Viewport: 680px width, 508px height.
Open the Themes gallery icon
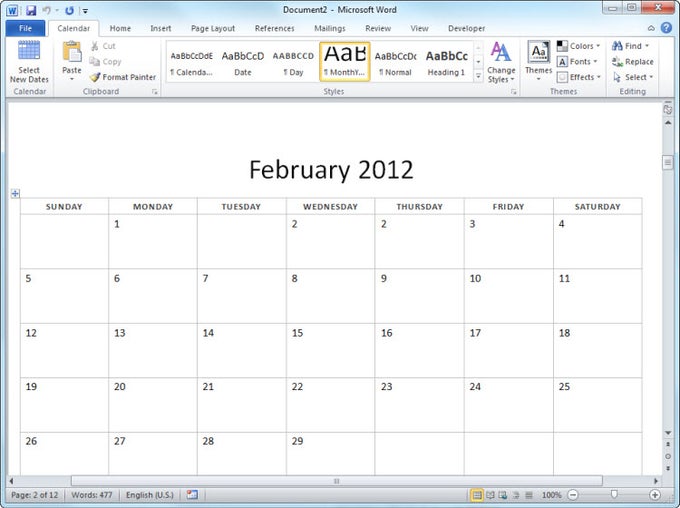point(539,52)
